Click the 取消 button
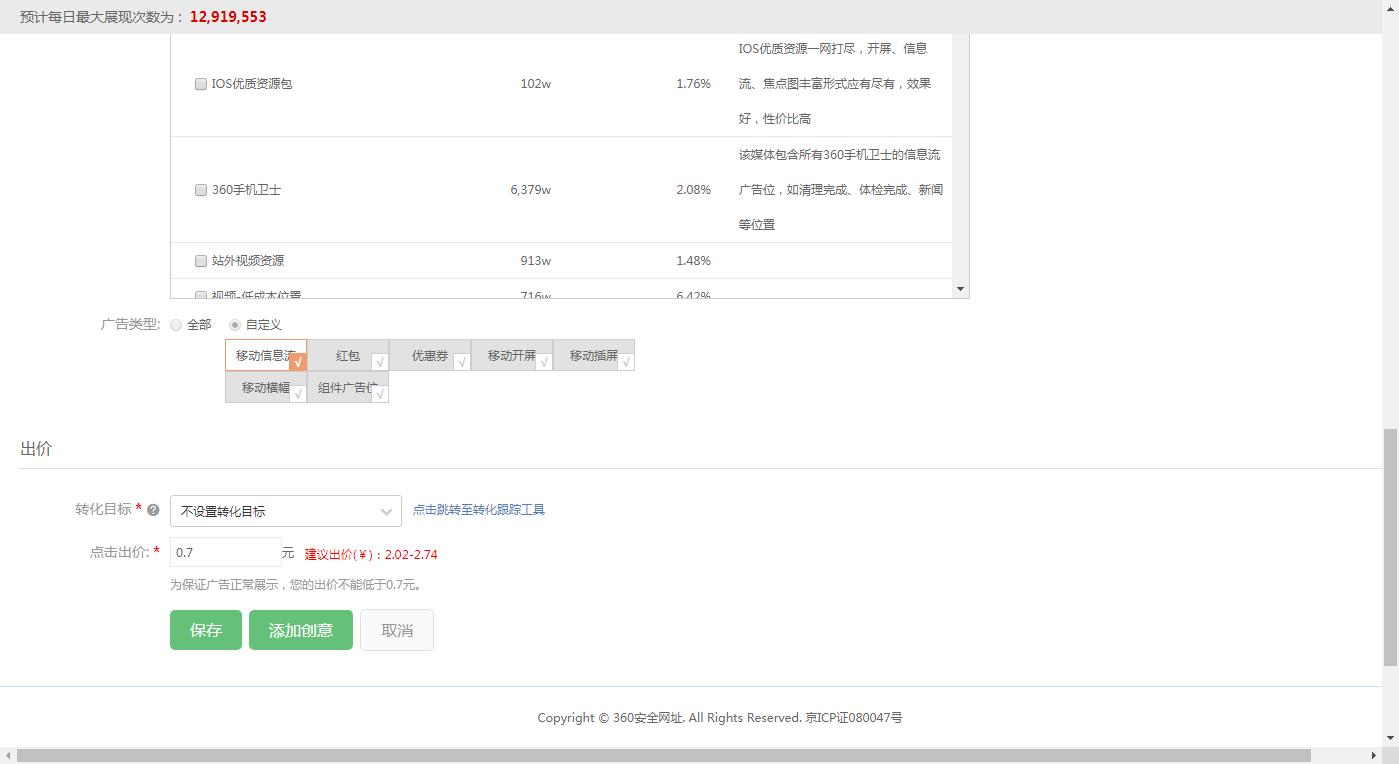The image size is (1399, 764). pos(397,630)
